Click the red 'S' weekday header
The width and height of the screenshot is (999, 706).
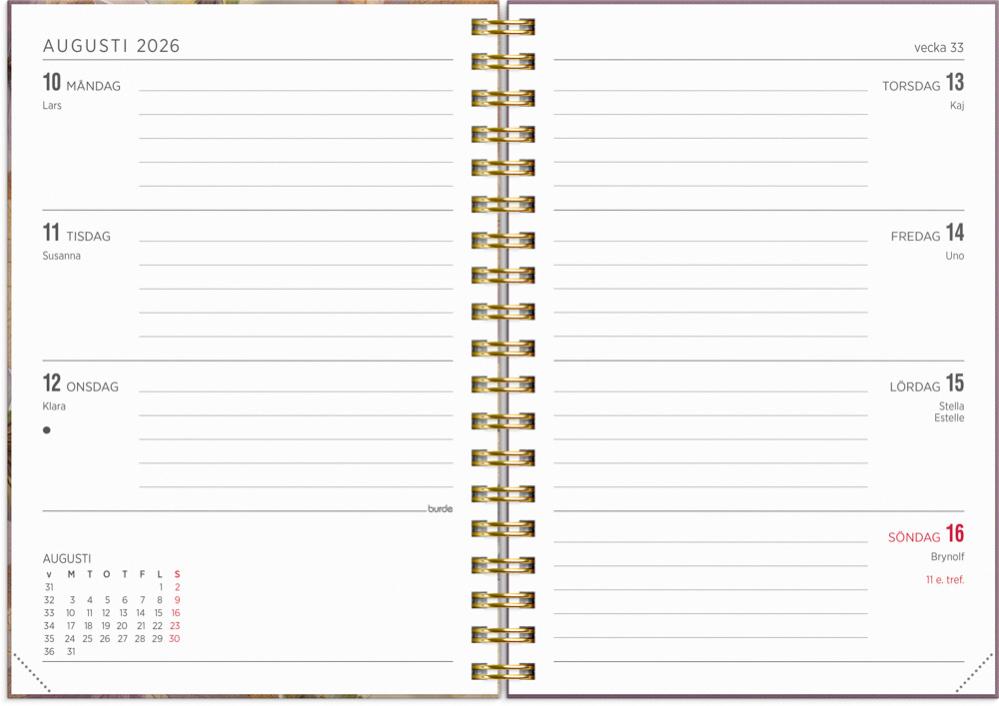[x=177, y=574]
